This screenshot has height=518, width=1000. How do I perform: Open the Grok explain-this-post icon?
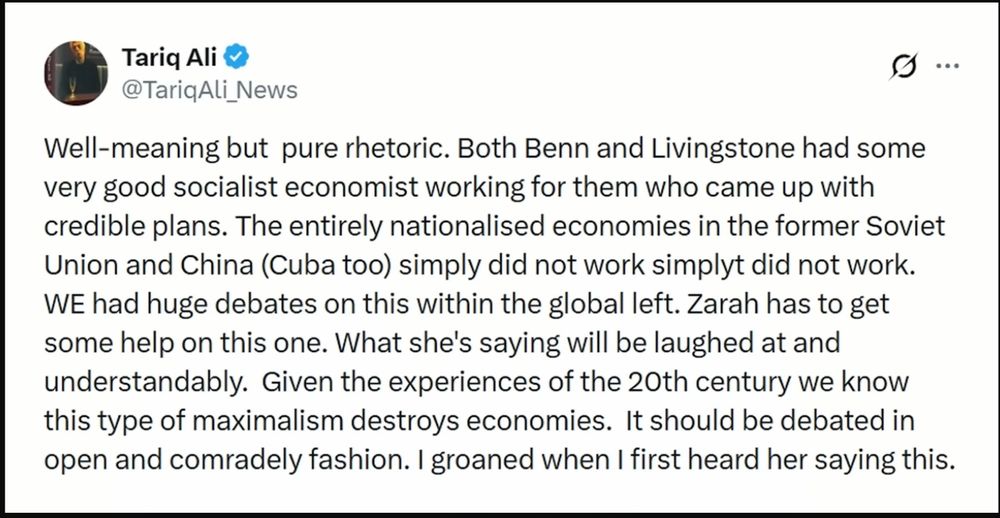pos(904,66)
